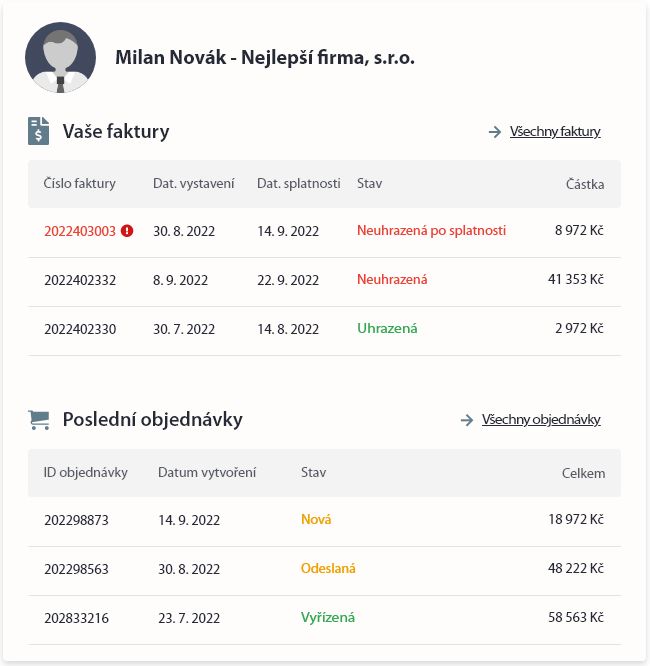This screenshot has width=650, height=666.
Task: Open overdue invoice 2022403003
Action: 80,231
